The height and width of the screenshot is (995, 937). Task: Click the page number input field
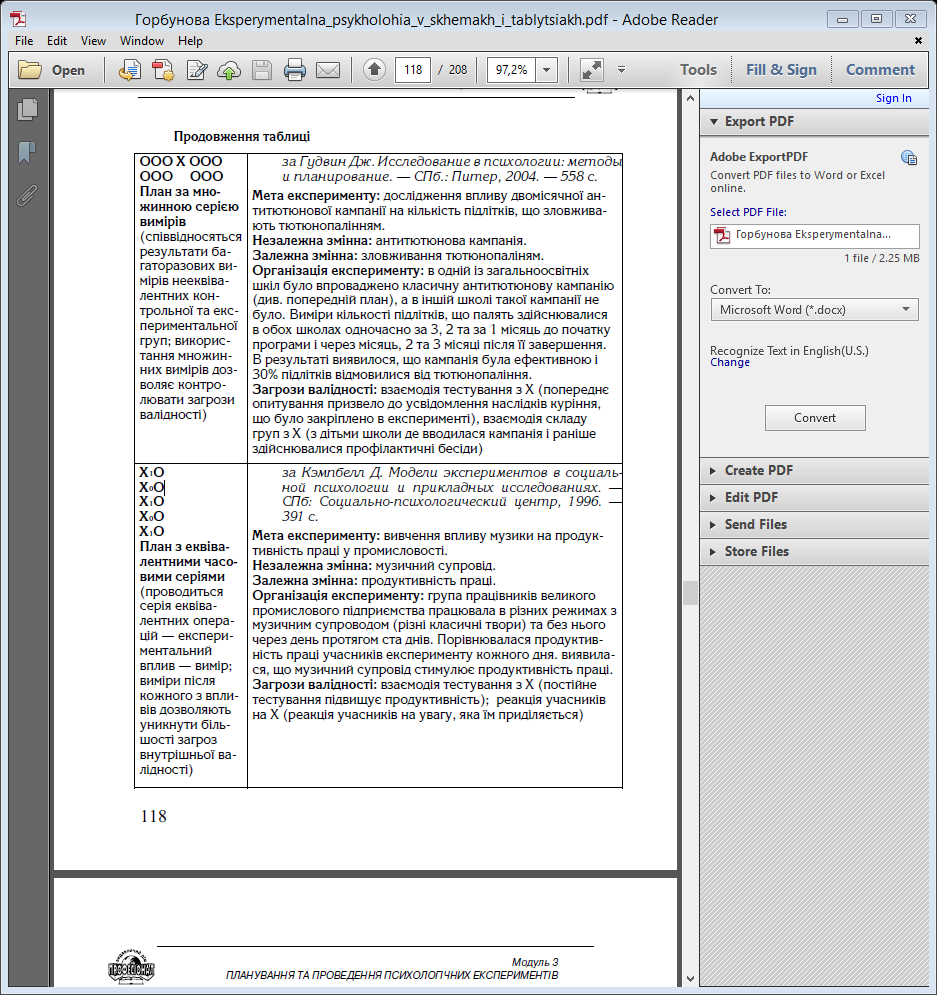[412, 70]
